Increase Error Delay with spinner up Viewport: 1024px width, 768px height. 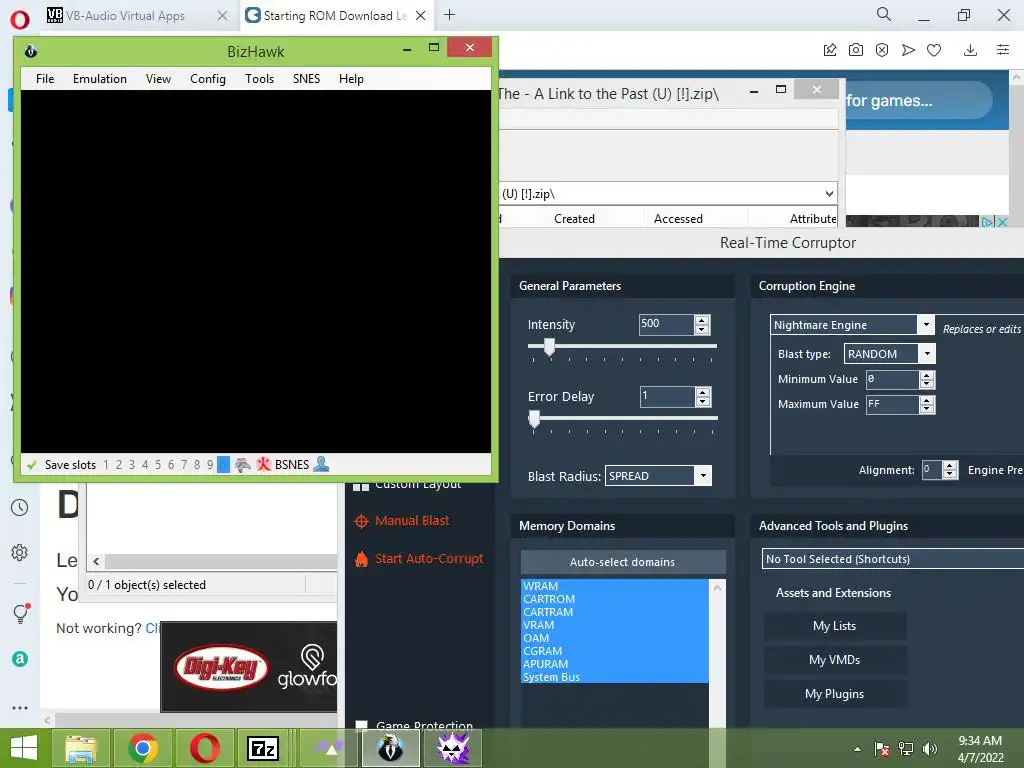703,392
